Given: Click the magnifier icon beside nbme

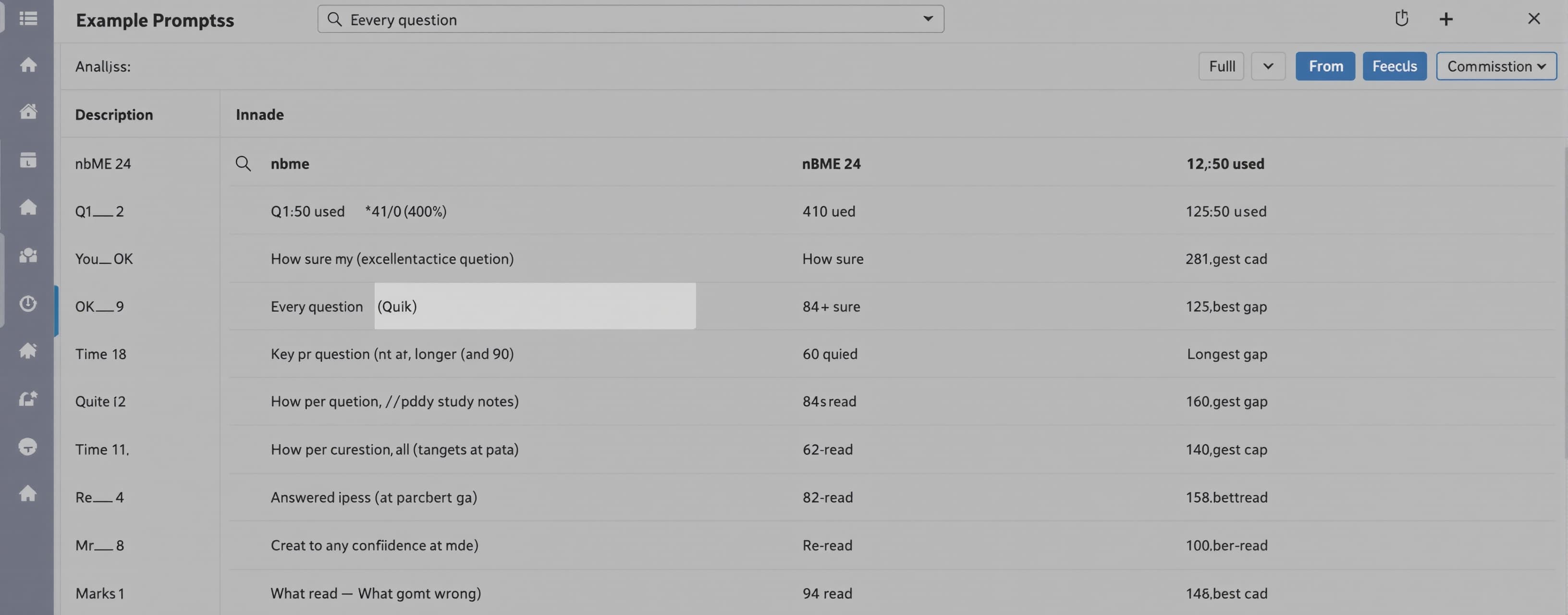Looking at the screenshot, I should tap(243, 163).
